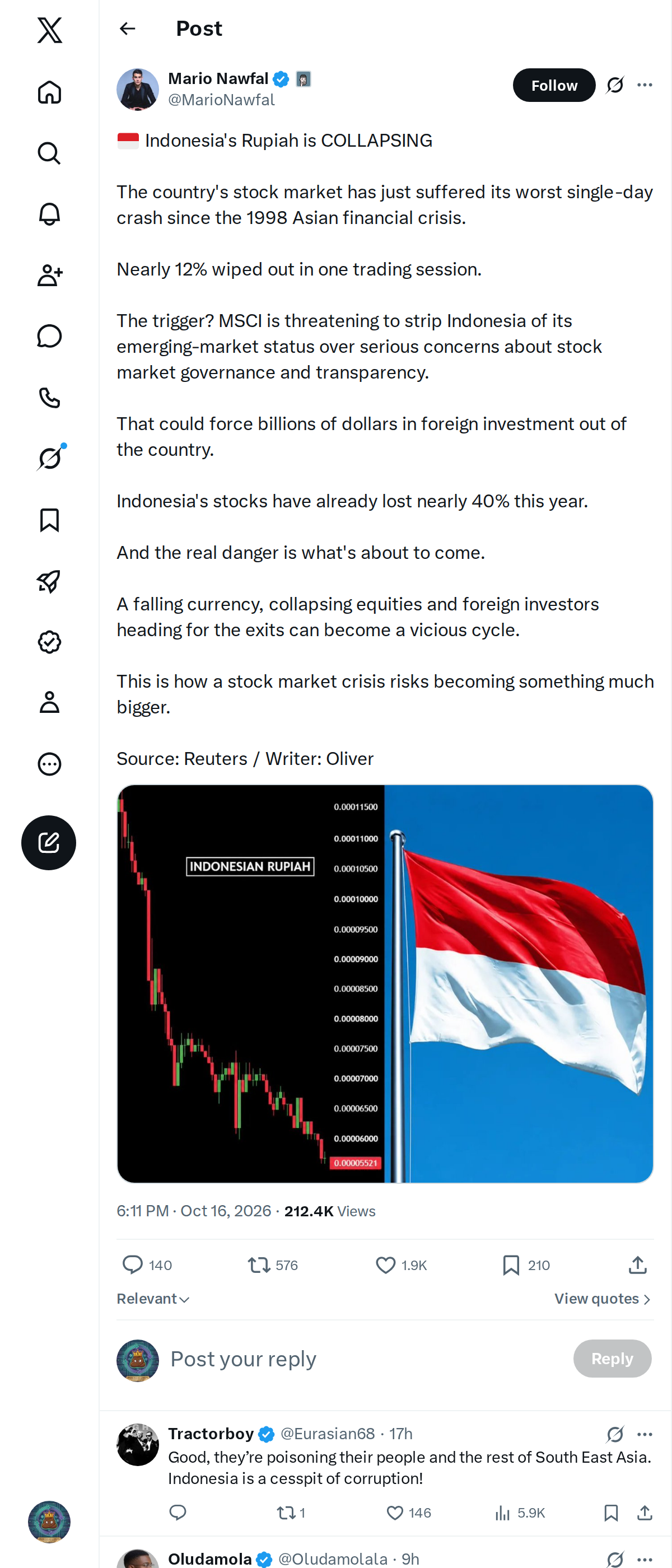Open the Profile sidebar item
Image resolution: width=672 pixels, height=1568 pixels.
coord(49,702)
